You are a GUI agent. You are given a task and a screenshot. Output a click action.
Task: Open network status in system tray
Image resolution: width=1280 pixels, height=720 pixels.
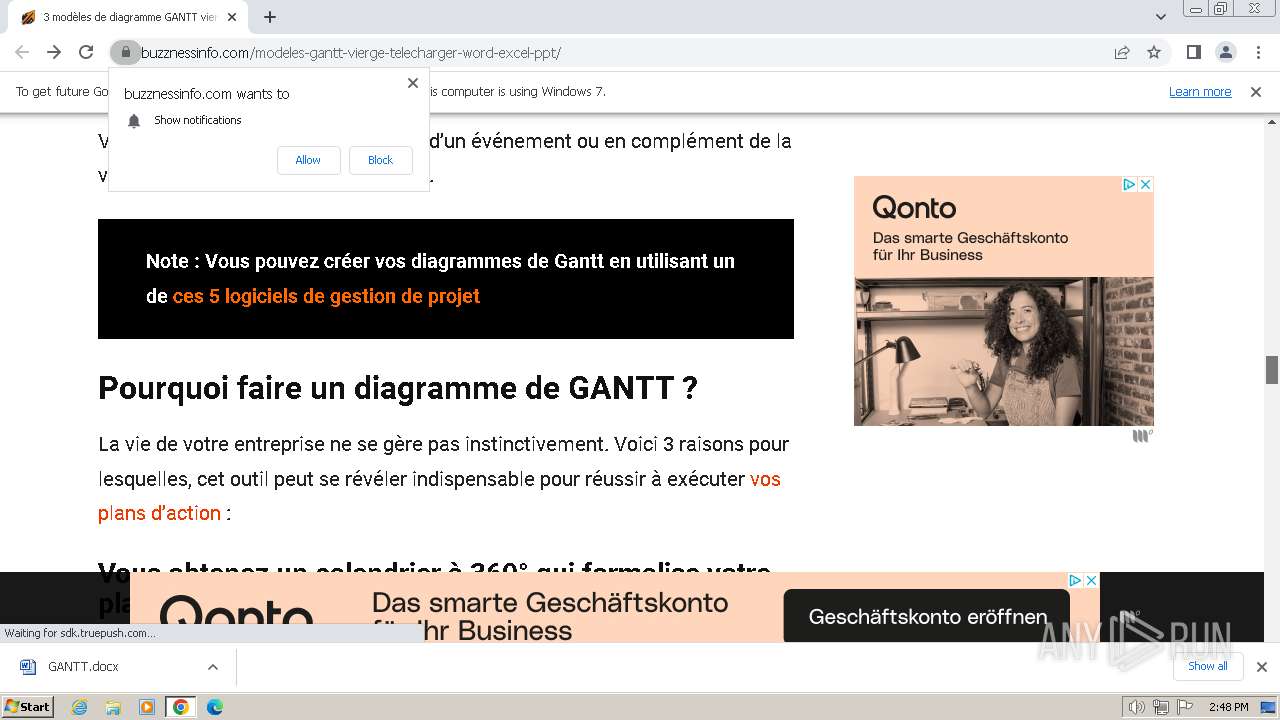(x=1160, y=707)
